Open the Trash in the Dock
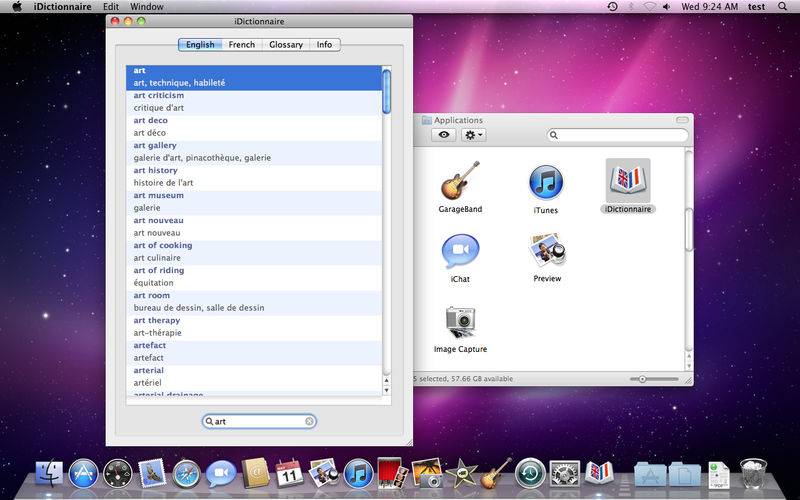Screen dimensions: 800x500 pyautogui.click(x=753, y=473)
